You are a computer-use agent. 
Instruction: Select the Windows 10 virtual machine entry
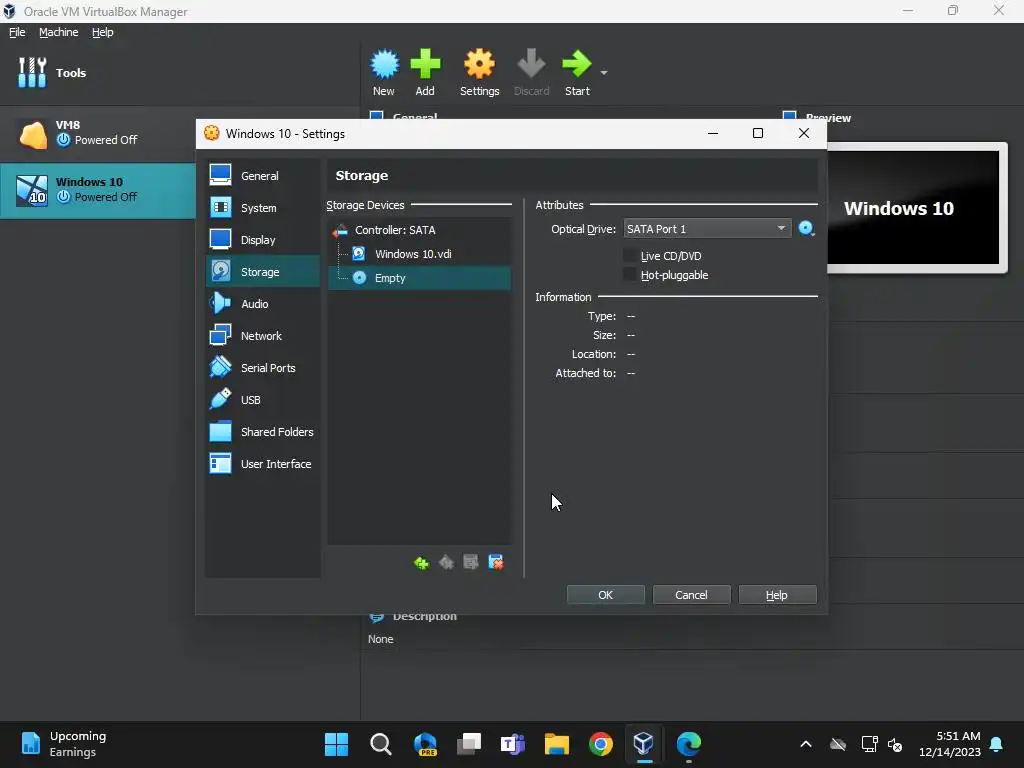click(x=98, y=190)
